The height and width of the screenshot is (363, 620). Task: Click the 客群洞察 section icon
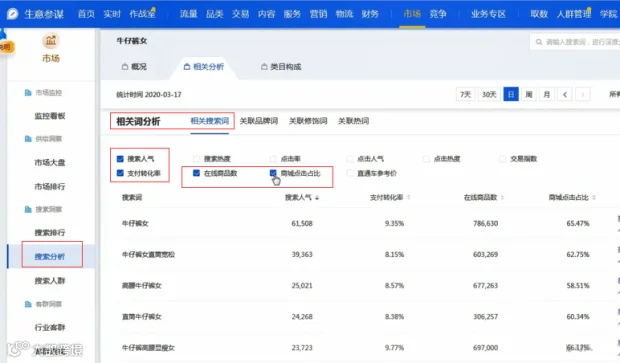click(x=28, y=304)
